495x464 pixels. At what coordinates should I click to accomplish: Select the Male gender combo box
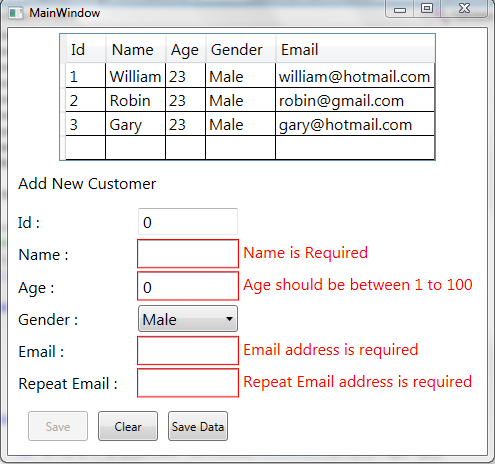tap(188, 319)
